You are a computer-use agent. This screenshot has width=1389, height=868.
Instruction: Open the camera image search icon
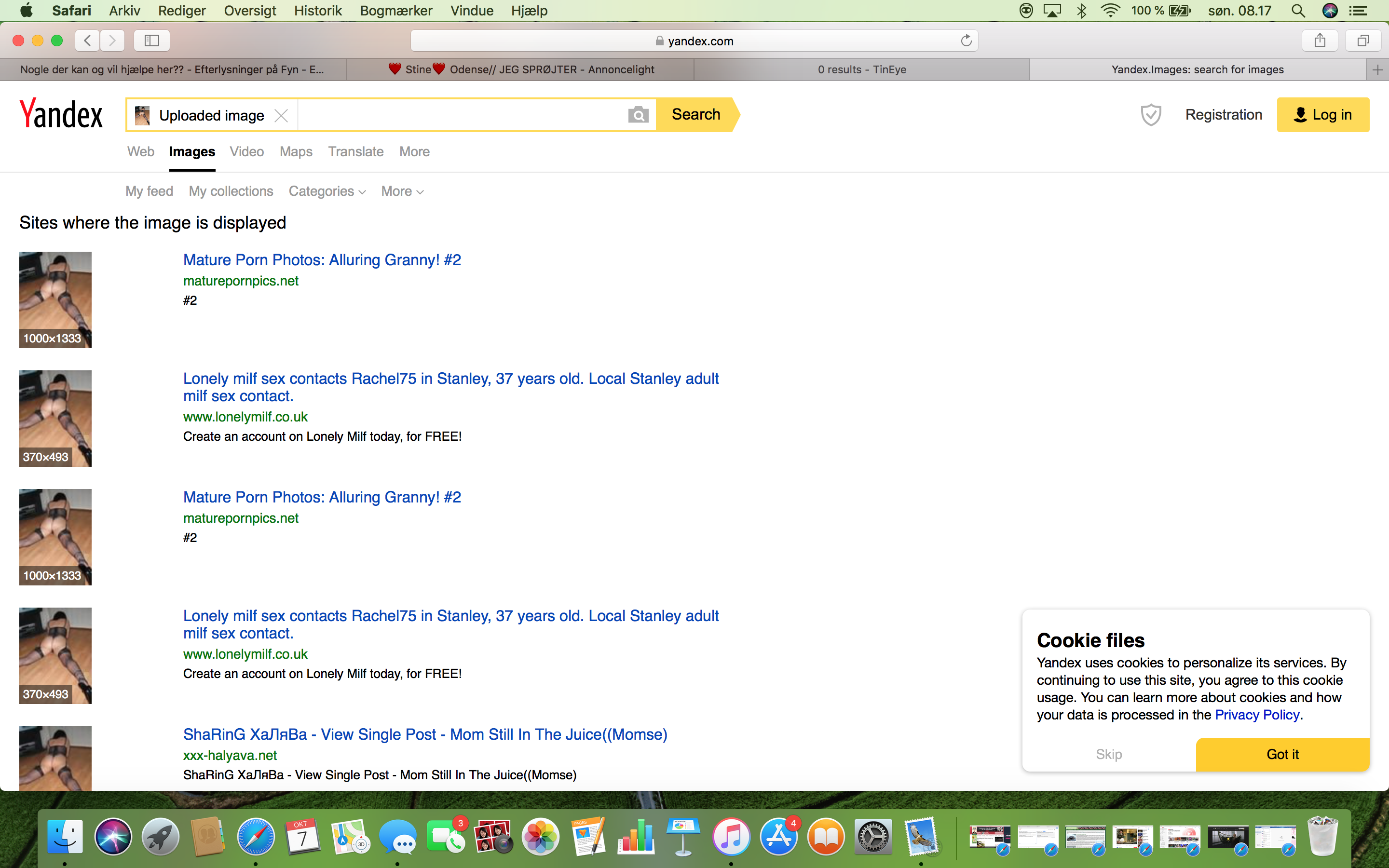[x=638, y=115]
